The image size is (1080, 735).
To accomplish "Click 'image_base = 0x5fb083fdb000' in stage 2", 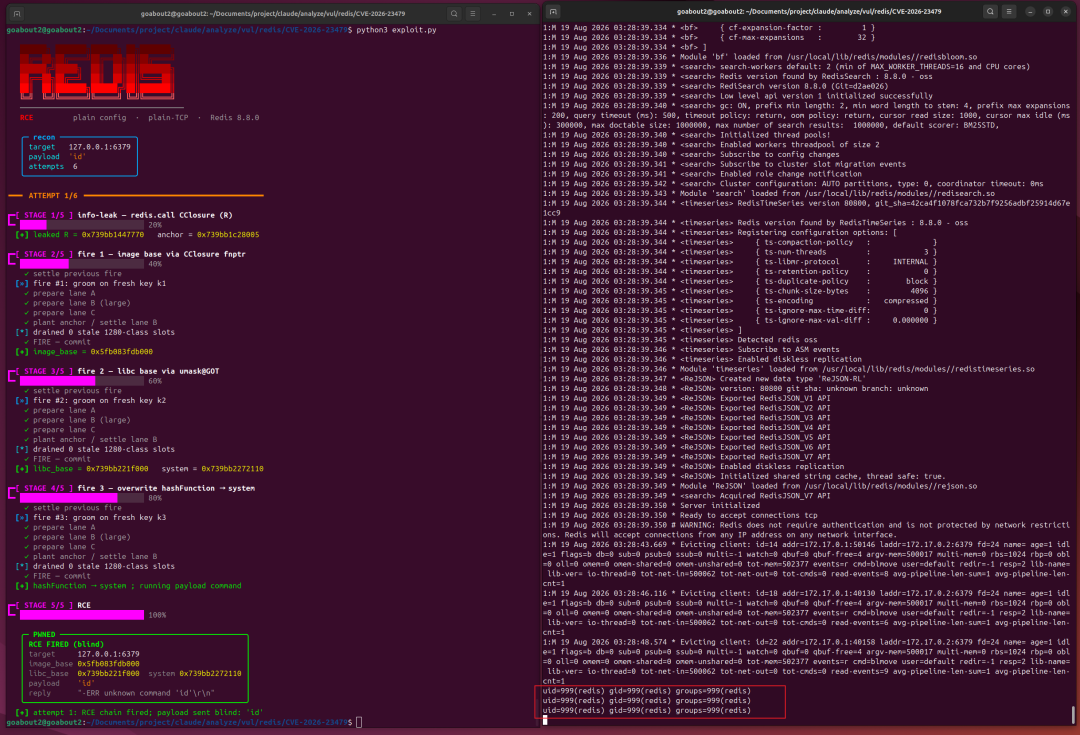I will (92, 352).
